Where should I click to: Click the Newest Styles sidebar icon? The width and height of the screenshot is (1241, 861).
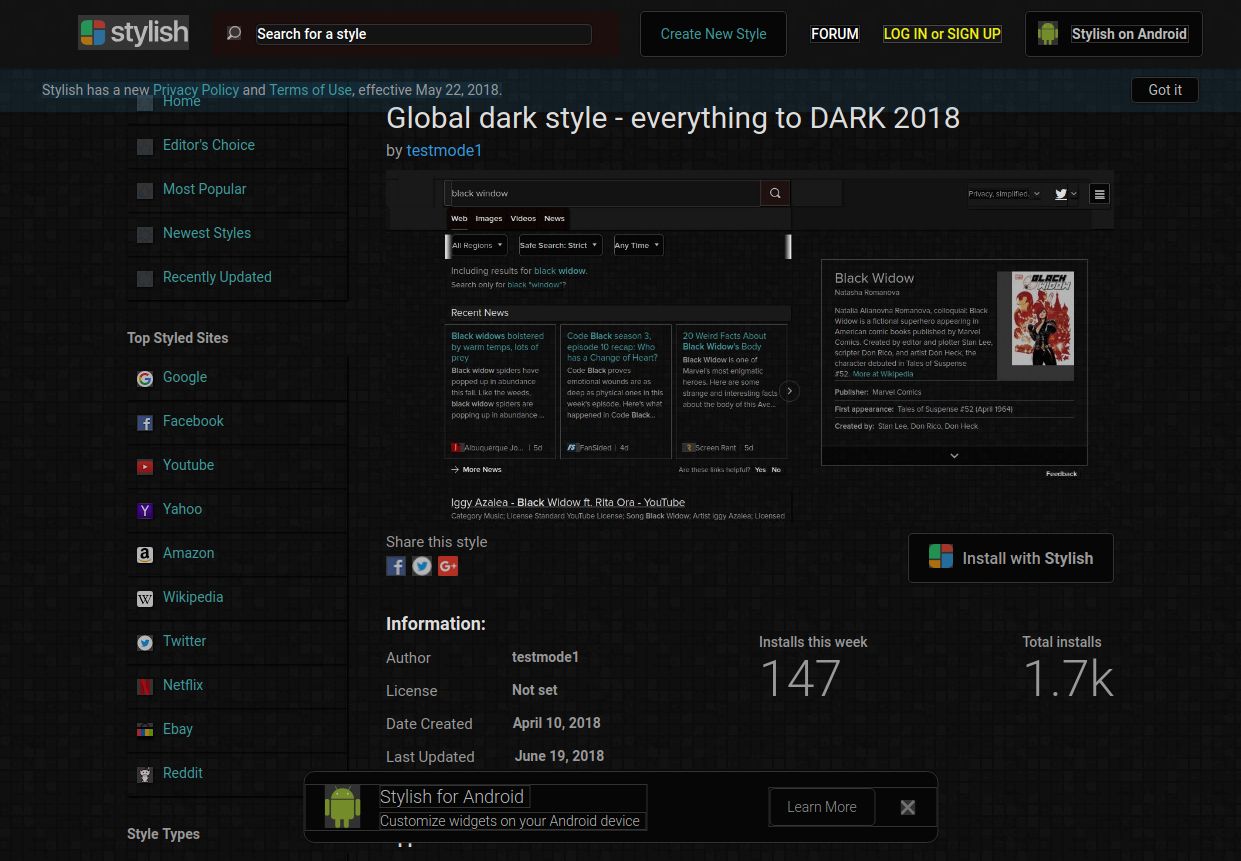[x=145, y=234]
